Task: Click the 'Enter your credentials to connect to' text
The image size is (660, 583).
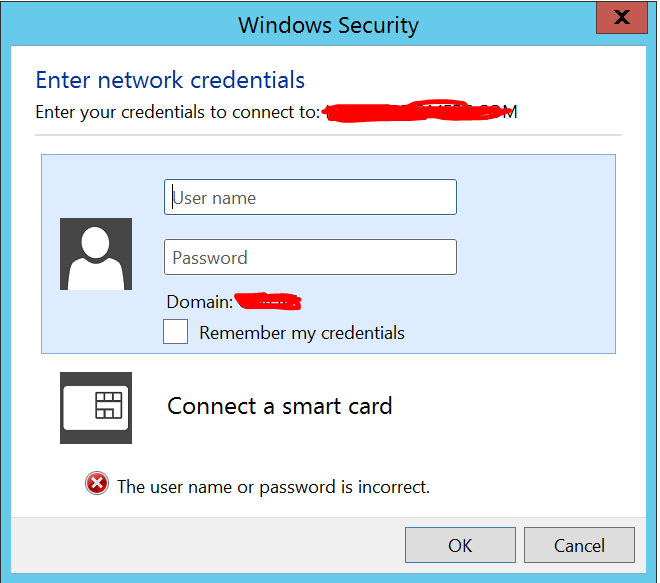Action: coord(176,111)
